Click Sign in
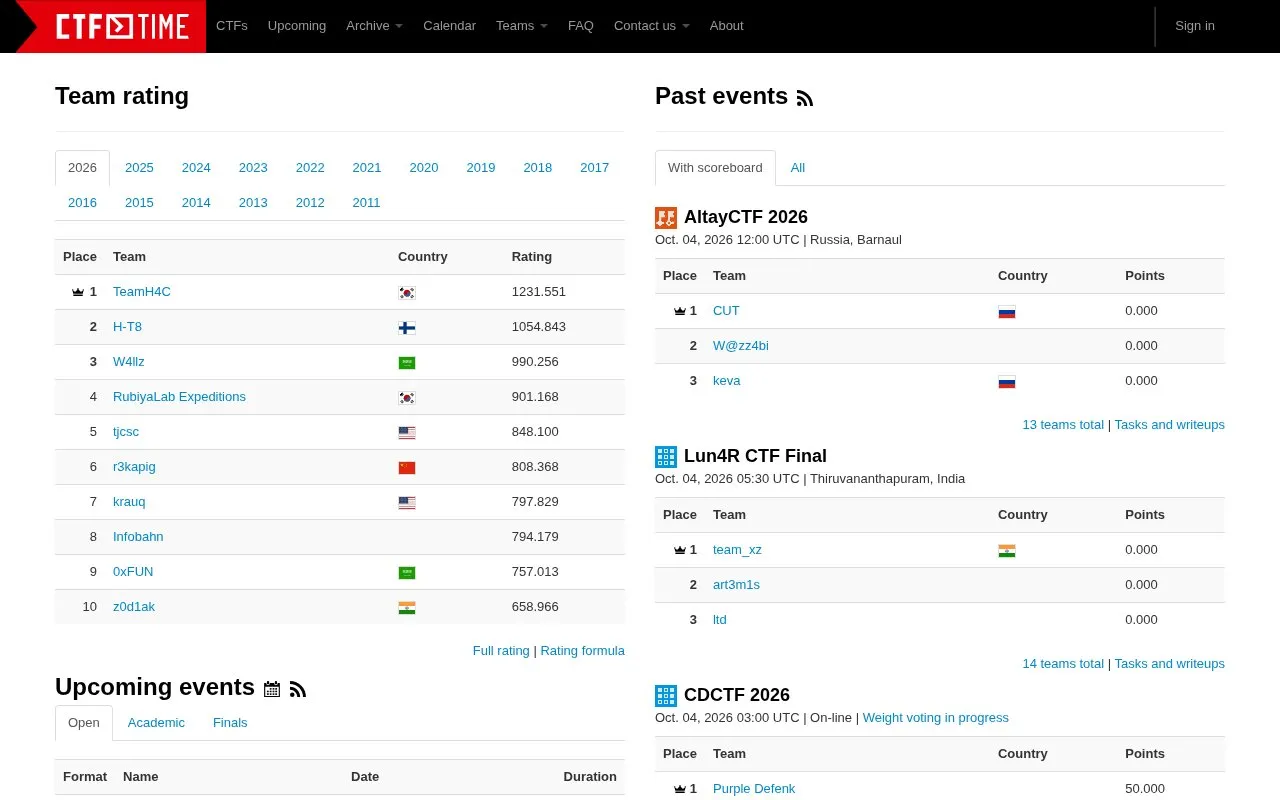Image resolution: width=1280 pixels, height=800 pixels. click(1195, 26)
